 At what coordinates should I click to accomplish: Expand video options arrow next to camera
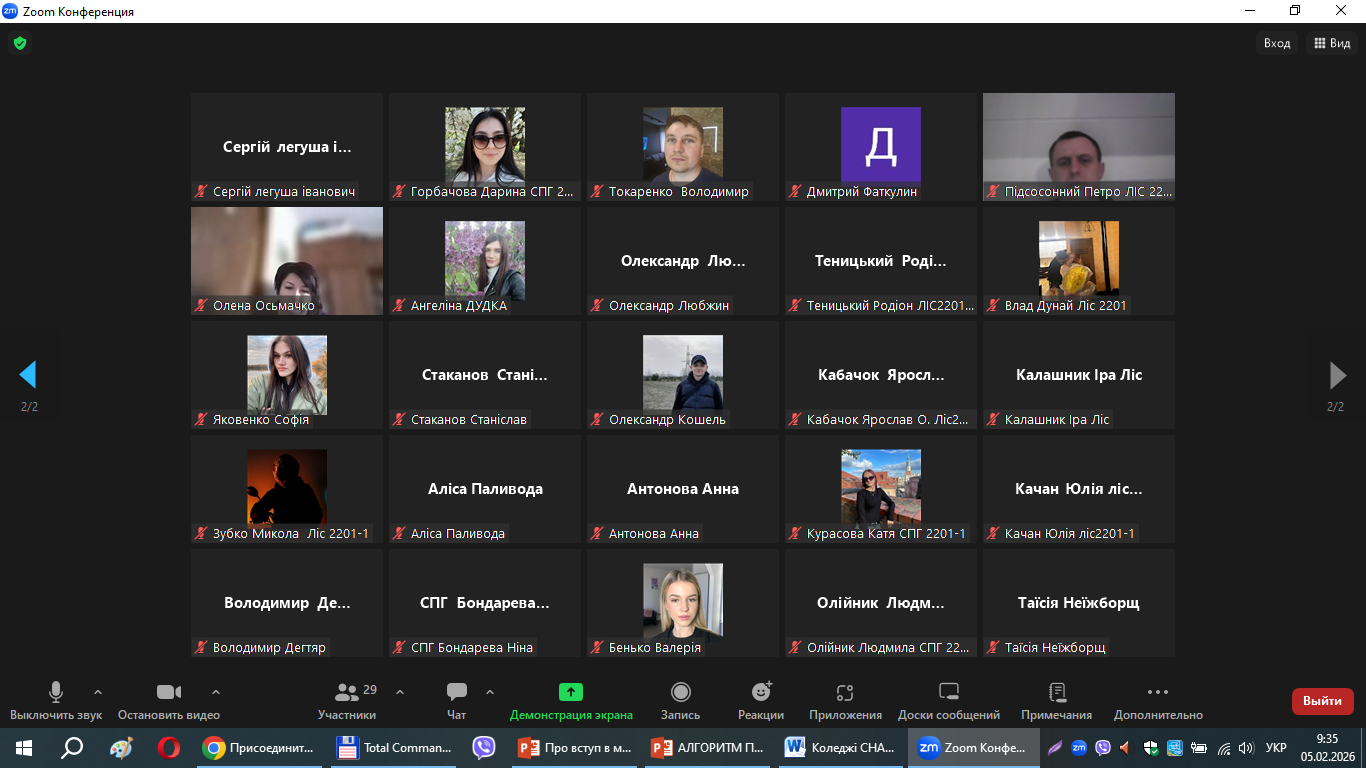click(216, 692)
